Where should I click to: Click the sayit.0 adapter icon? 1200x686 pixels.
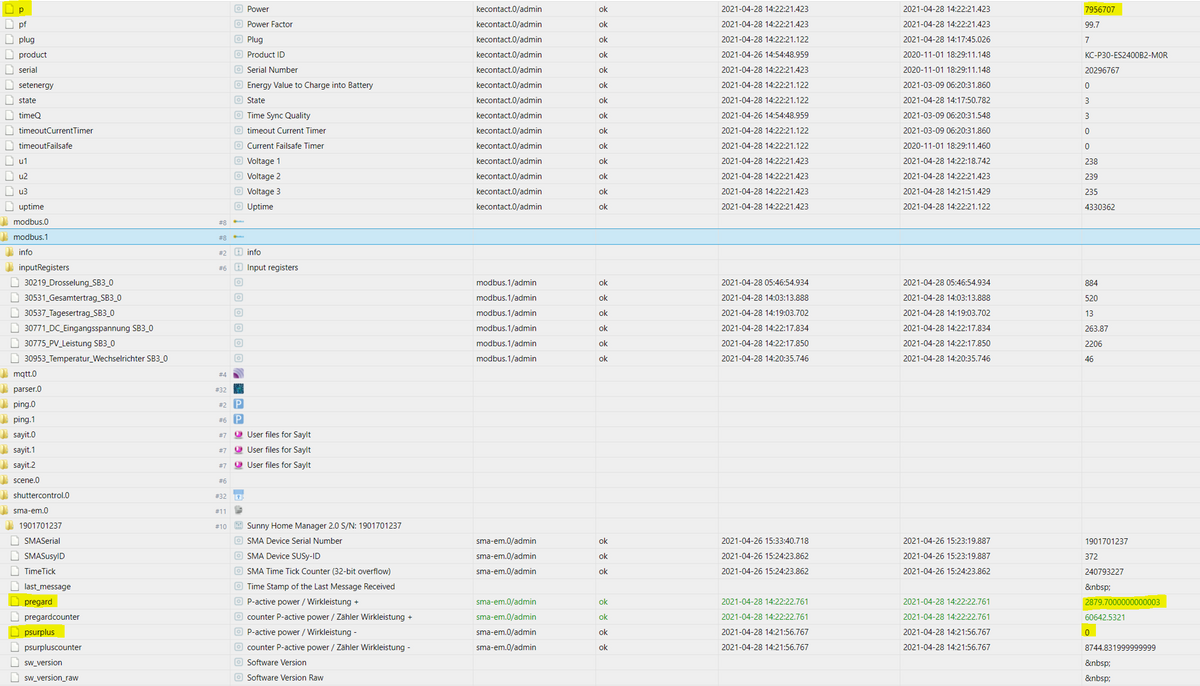pos(238,435)
